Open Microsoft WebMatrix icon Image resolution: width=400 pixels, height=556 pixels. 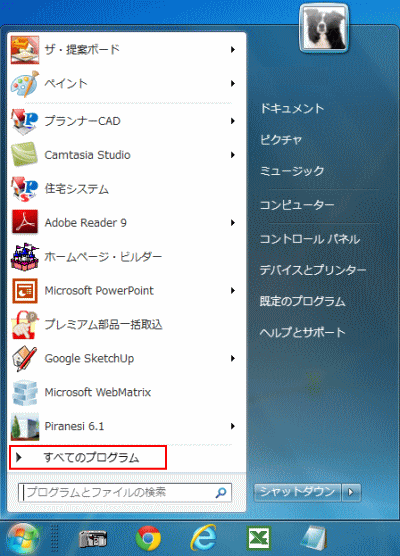click(x=24, y=392)
